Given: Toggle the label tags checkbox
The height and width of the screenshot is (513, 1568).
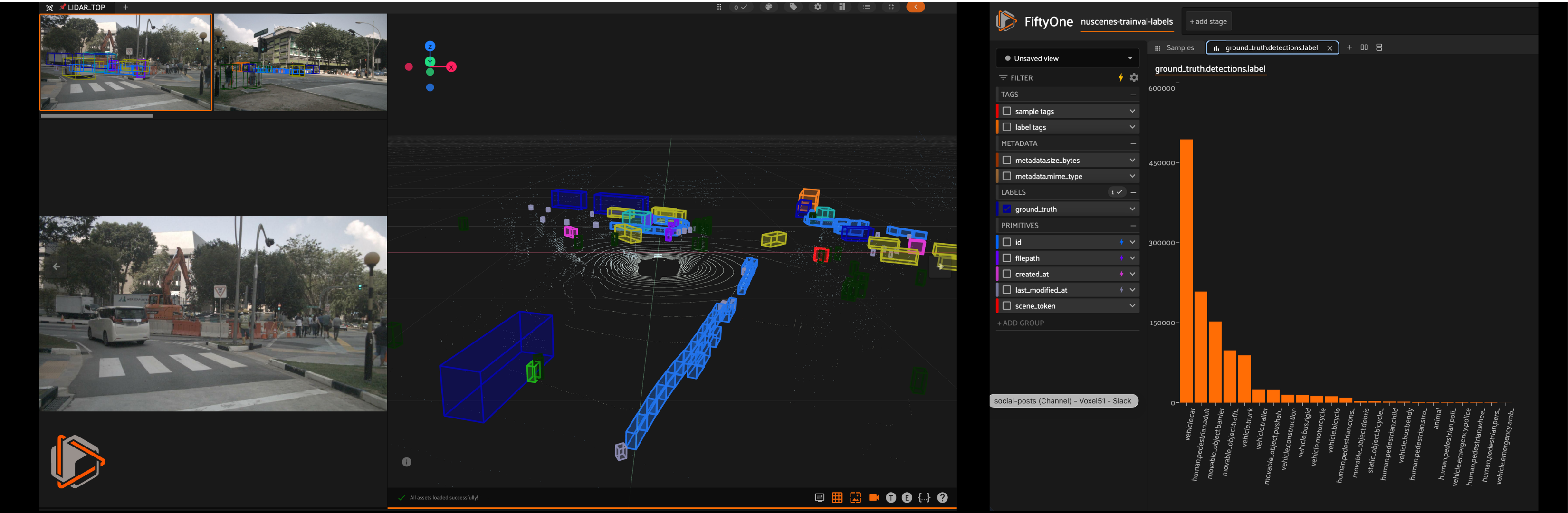Looking at the screenshot, I should [x=1006, y=127].
